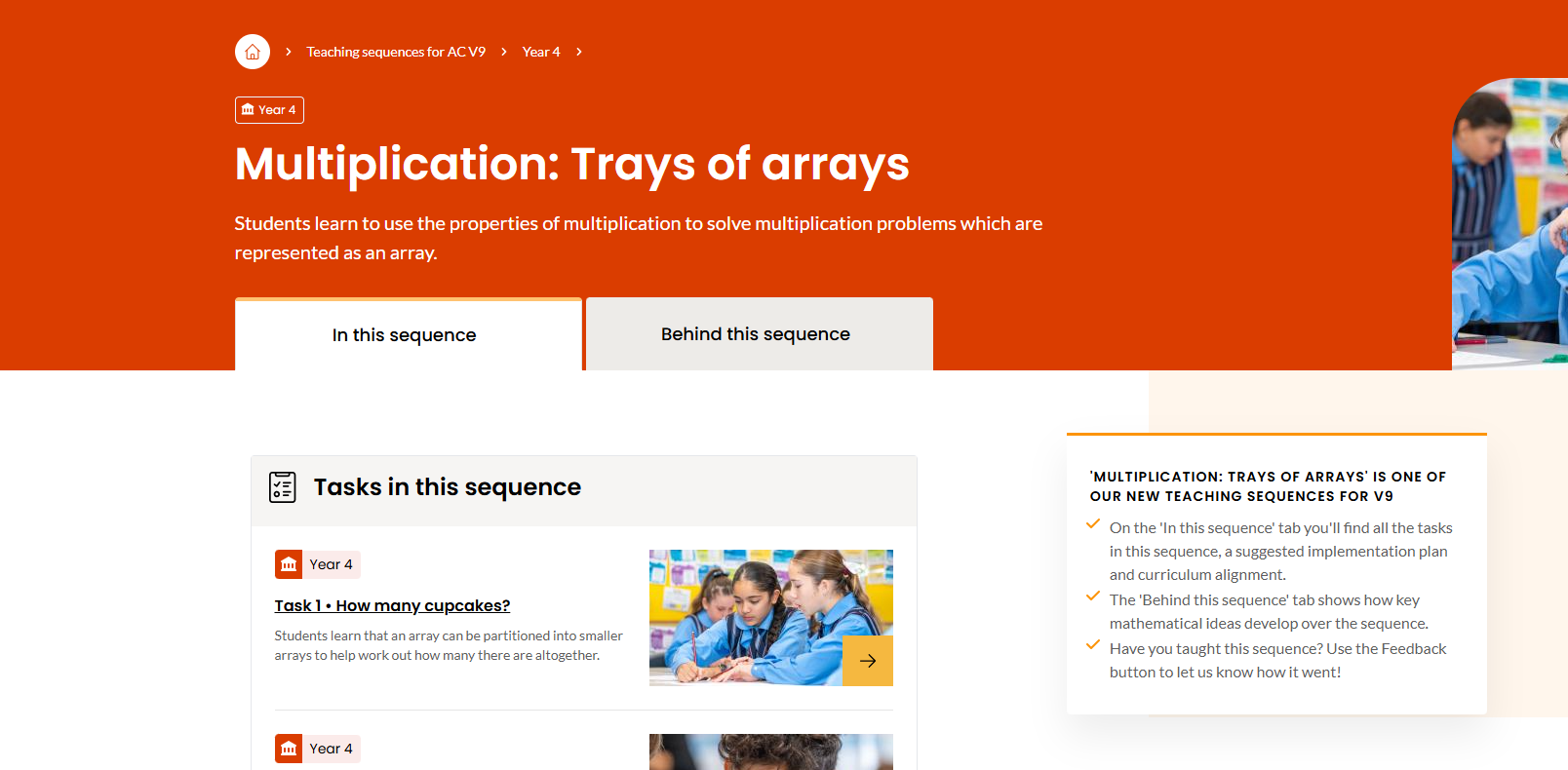Click the institution icon in Task 1 label
The height and width of the screenshot is (770, 1568).
(289, 564)
